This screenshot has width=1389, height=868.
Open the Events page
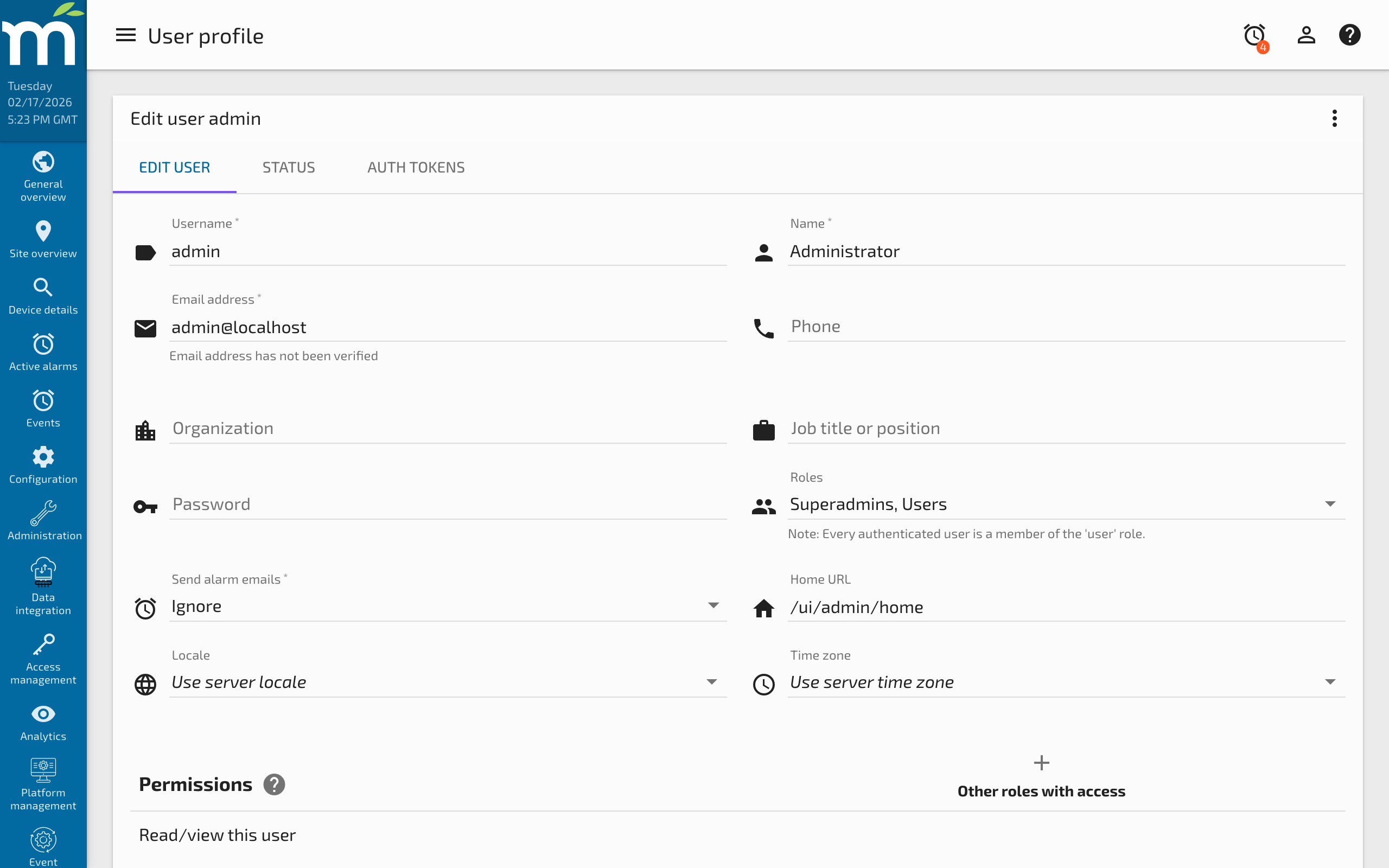point(43,407)
